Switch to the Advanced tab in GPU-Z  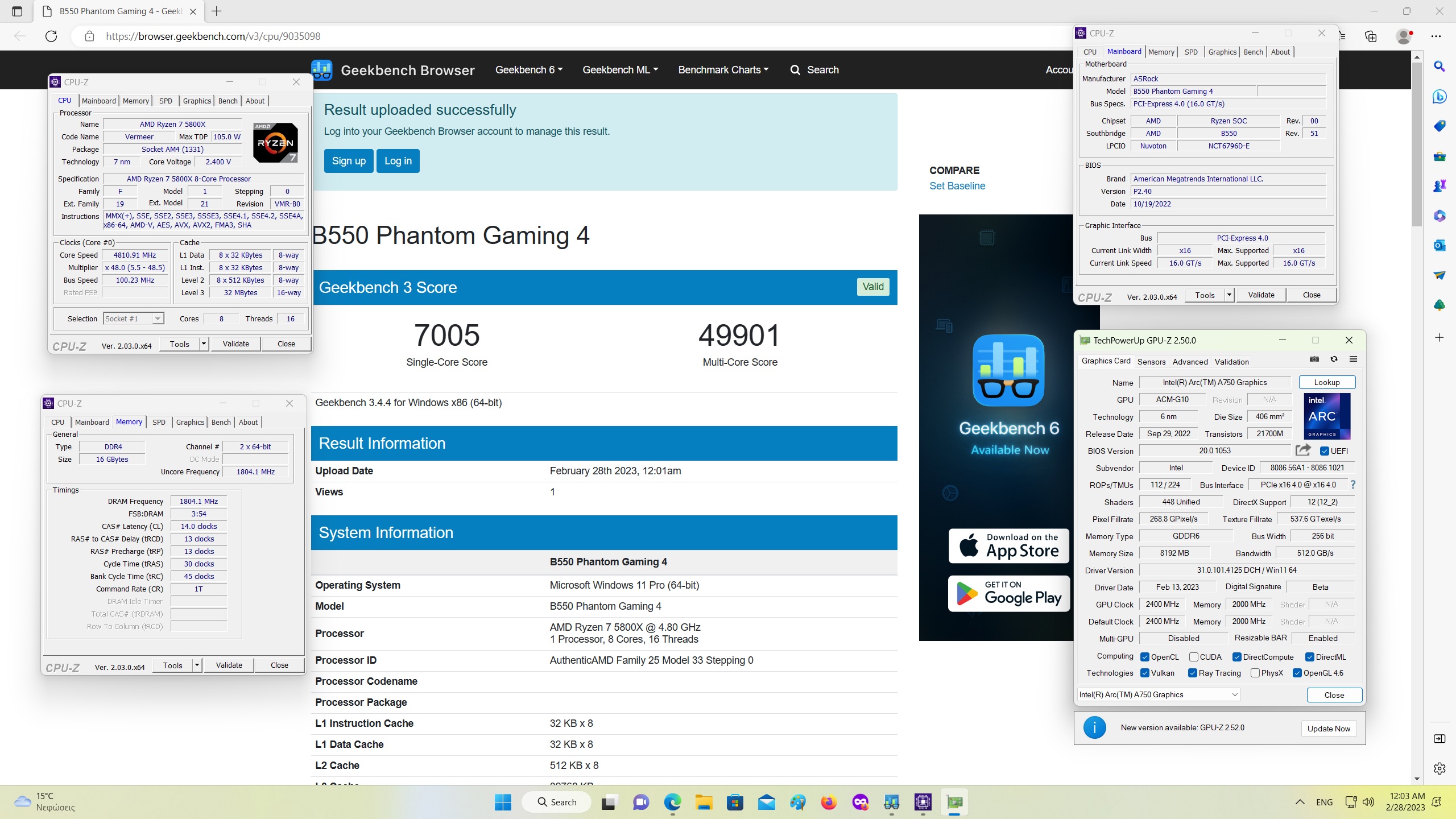point(1190,362)
